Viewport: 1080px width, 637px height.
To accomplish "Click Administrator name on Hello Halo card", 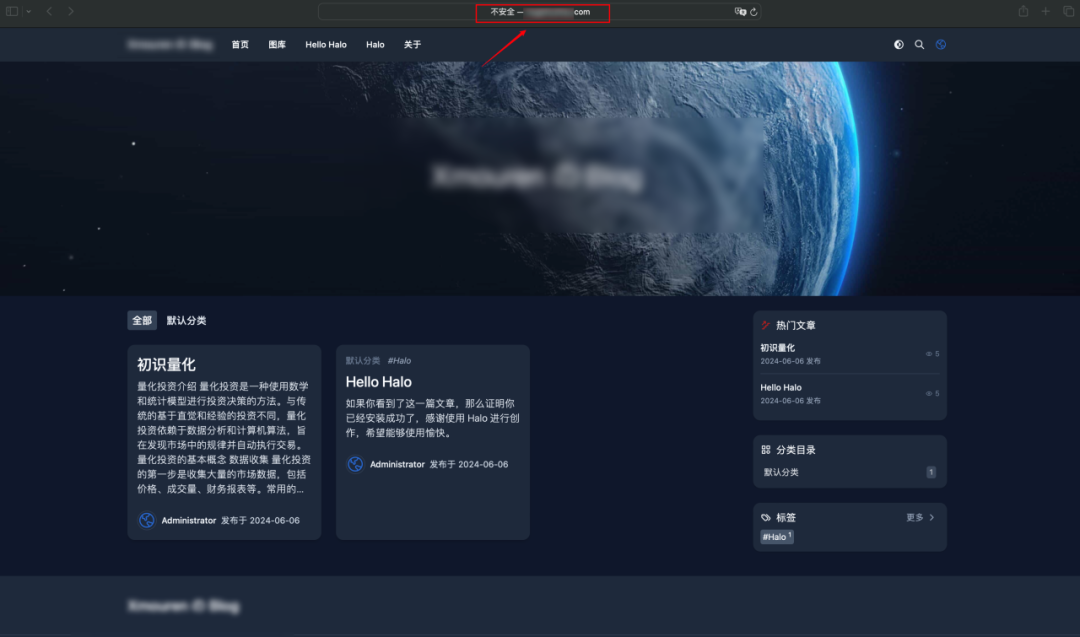I will pyautogui.click(x=397, y=465).
